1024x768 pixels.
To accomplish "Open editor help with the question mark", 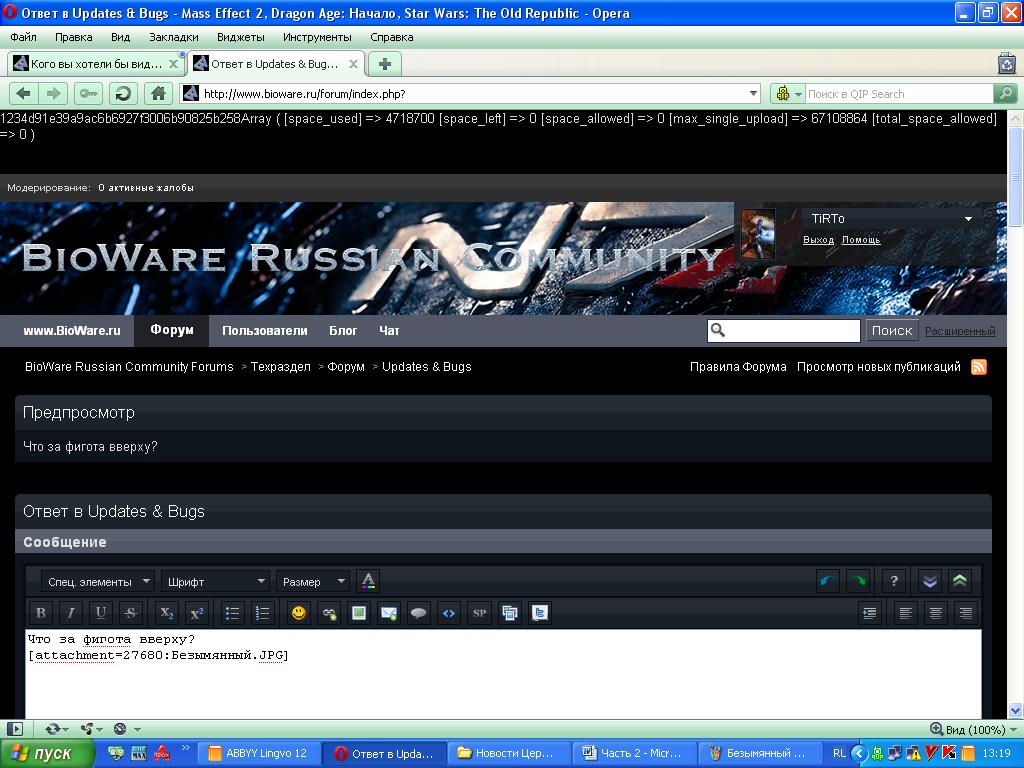I will [893, 581].
